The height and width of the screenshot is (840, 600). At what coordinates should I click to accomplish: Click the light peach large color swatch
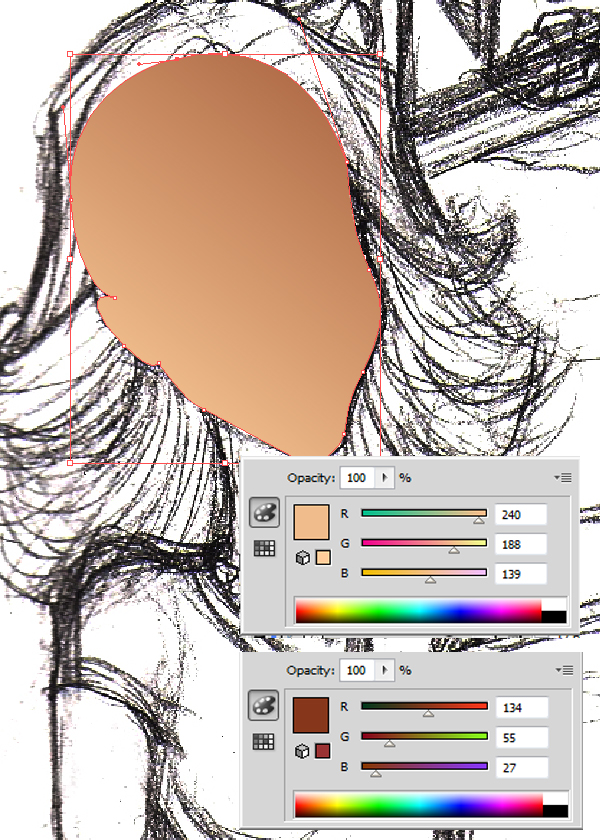[311, 522]
